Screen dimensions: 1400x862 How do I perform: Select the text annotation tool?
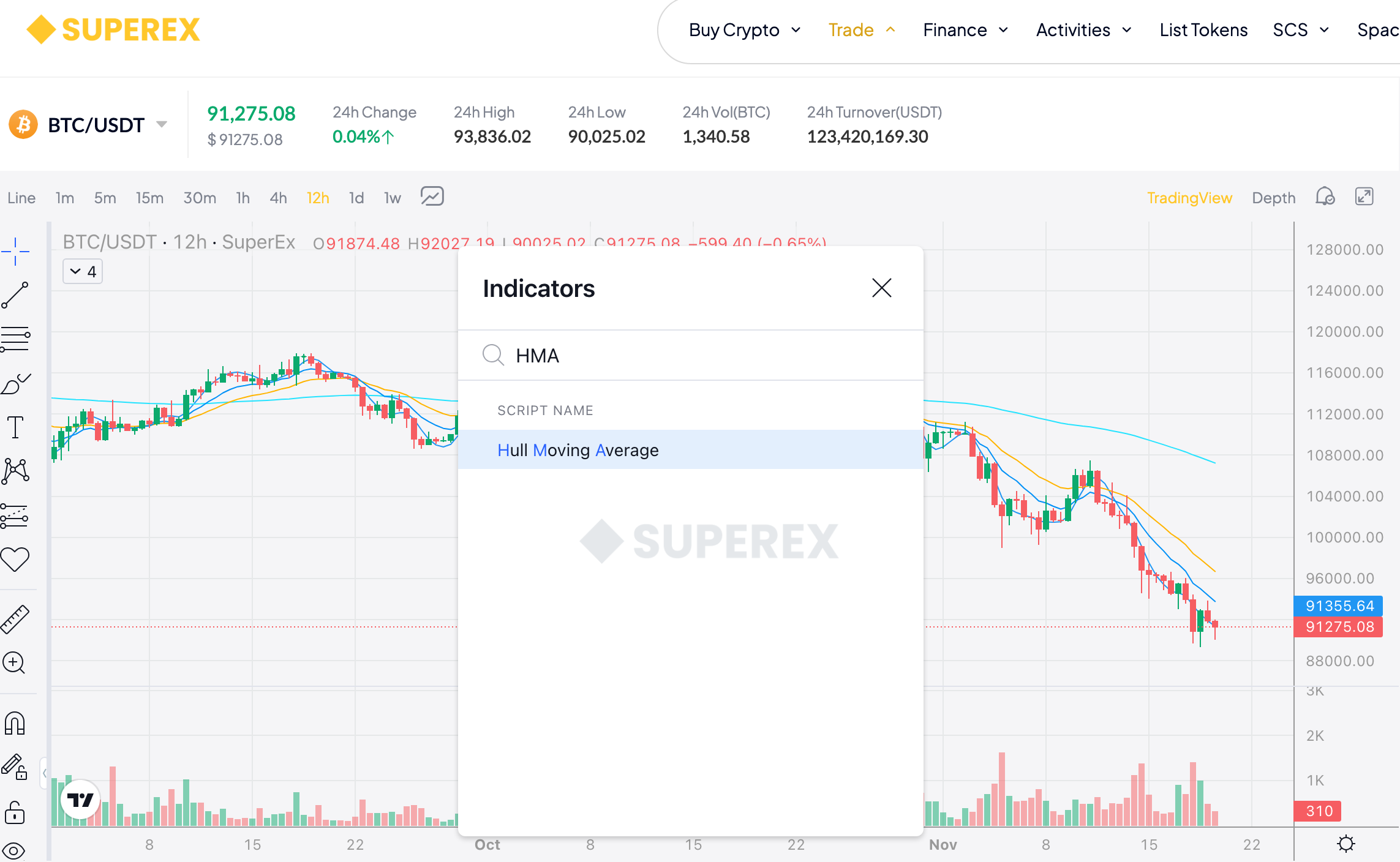(x=15, y=427)
